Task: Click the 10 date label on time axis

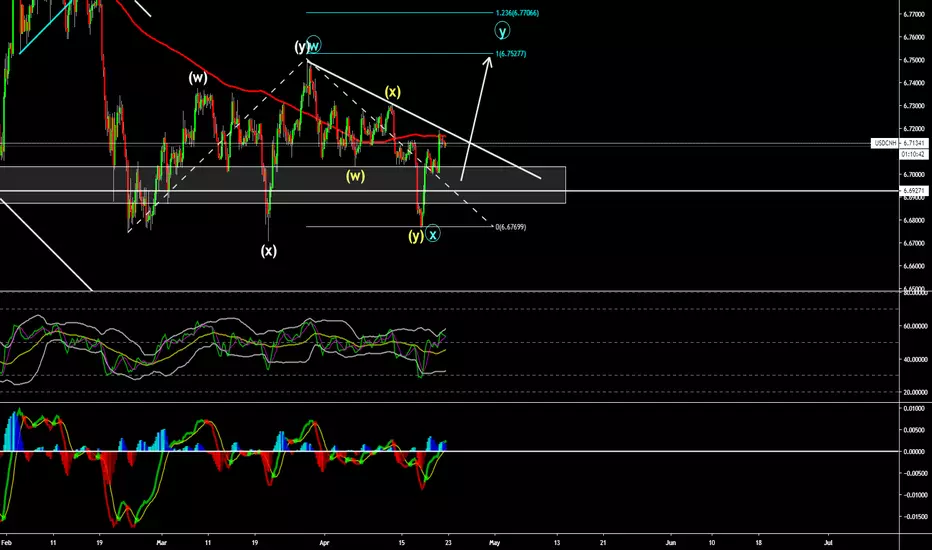Action: pos(712,542)
